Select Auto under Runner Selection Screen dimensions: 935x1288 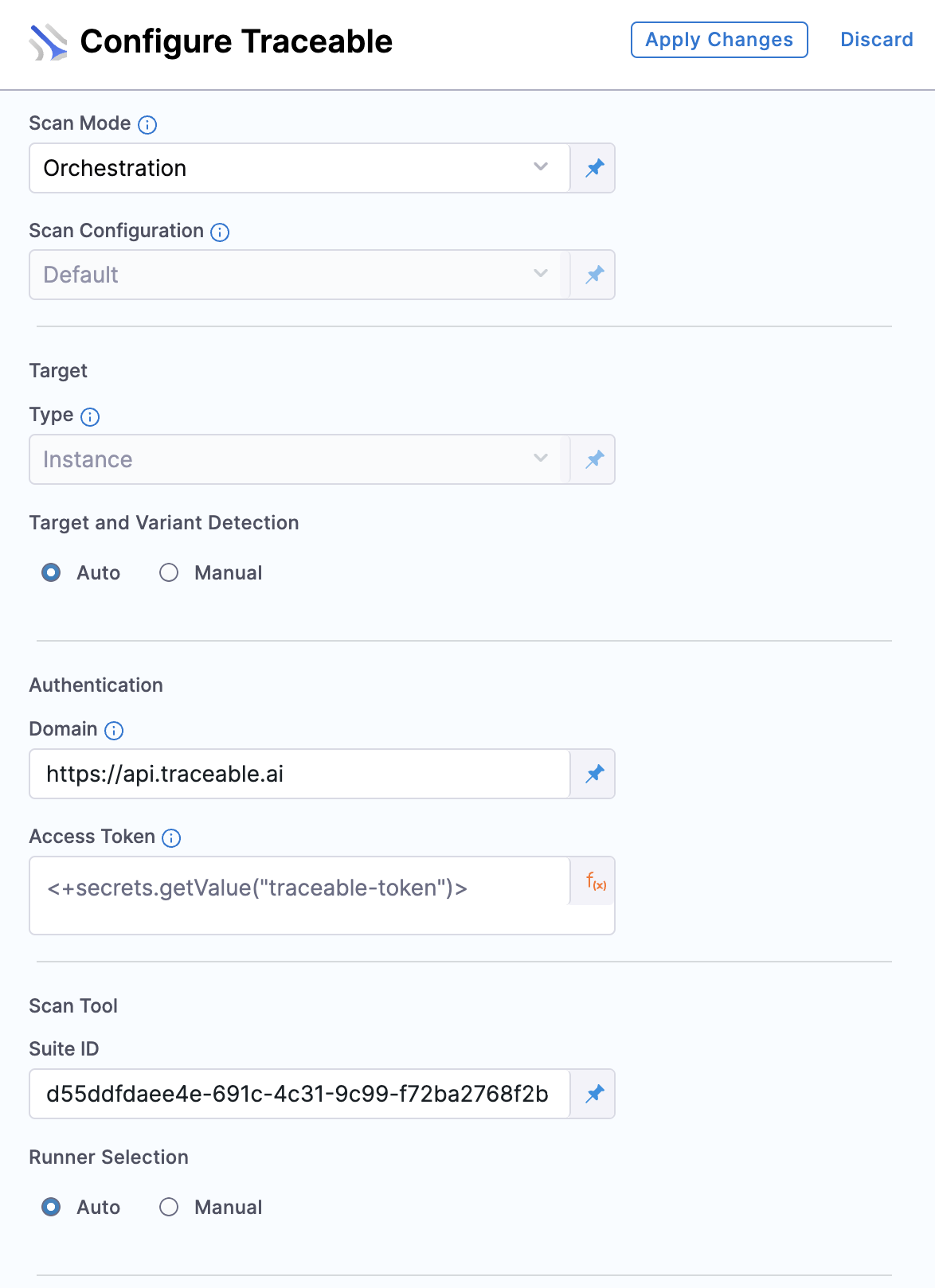(x=81, y=1208)
